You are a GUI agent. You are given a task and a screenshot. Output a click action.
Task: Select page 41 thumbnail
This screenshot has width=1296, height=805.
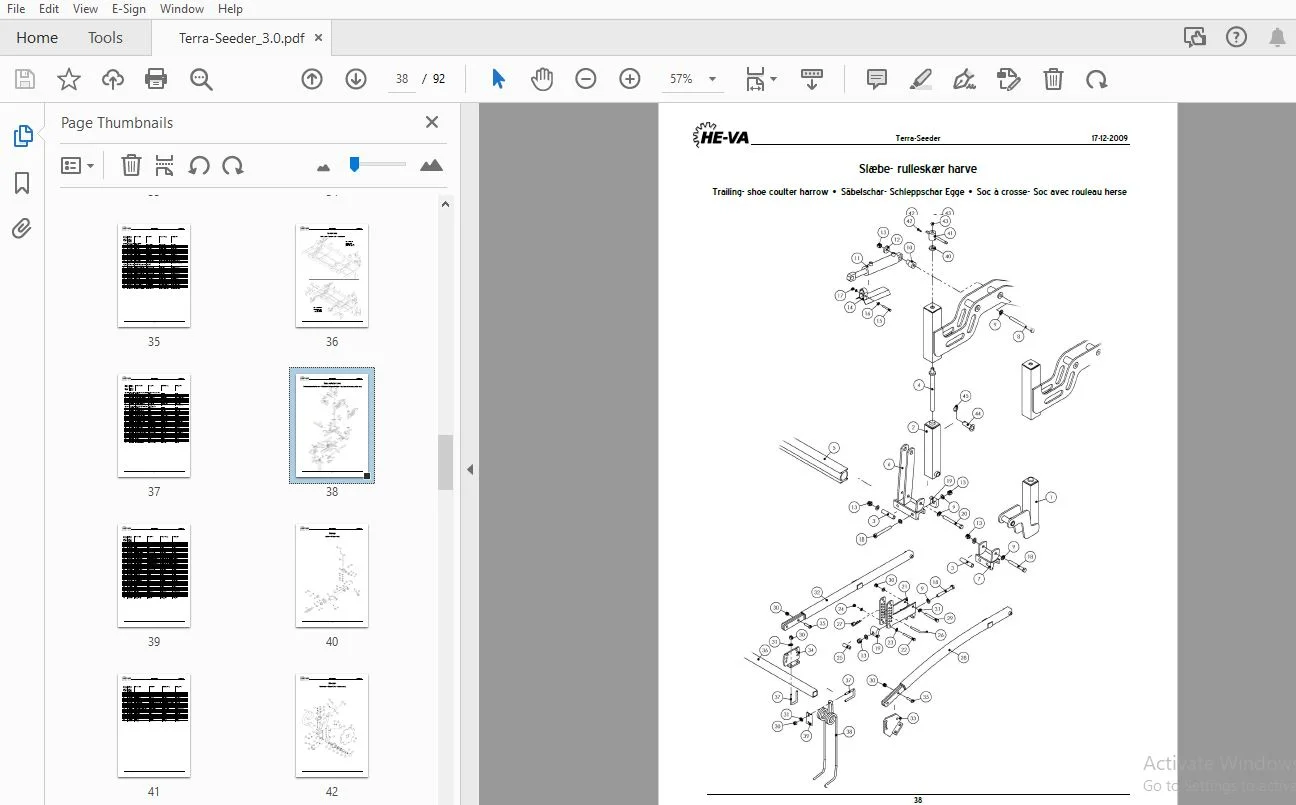[x=154, y=725]
